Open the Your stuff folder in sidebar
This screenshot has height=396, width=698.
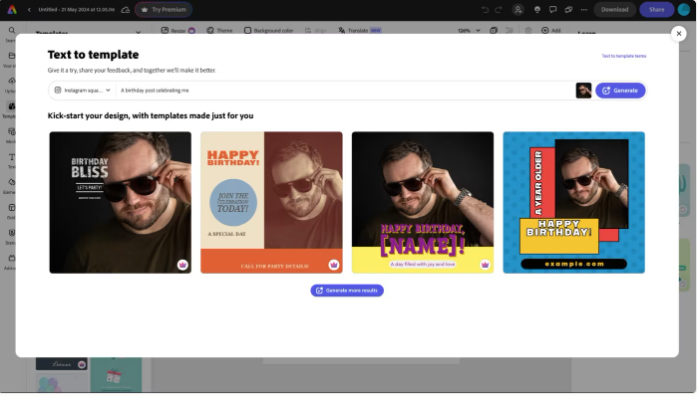point(11,59)
